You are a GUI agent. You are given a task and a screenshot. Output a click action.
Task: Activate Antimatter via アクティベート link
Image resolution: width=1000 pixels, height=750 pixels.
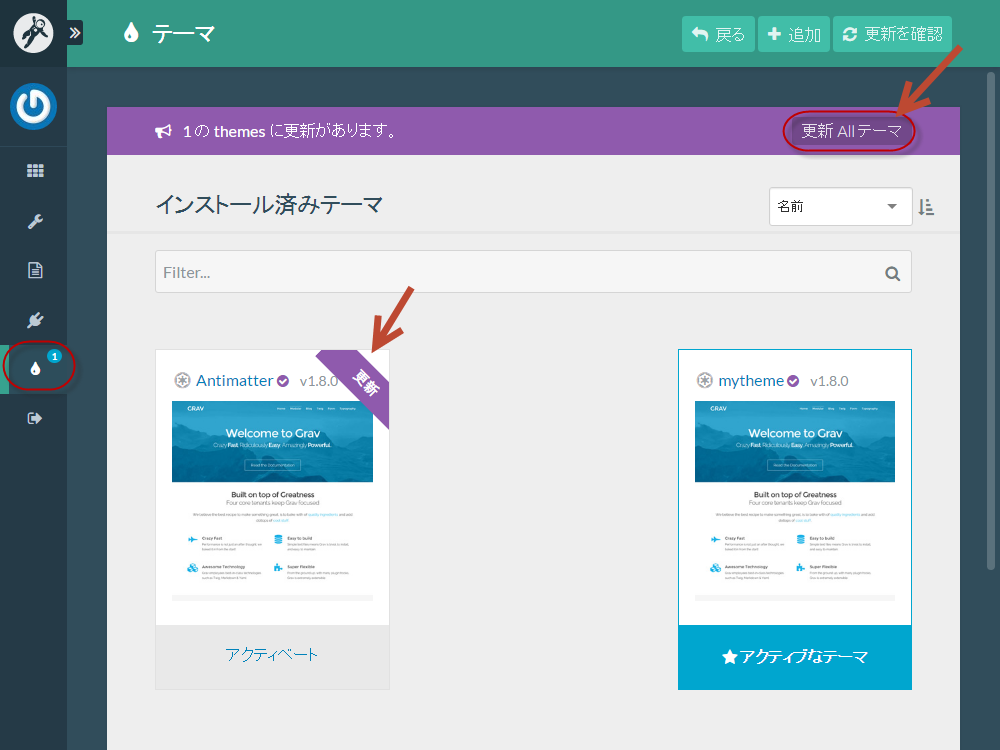[272, 655]
